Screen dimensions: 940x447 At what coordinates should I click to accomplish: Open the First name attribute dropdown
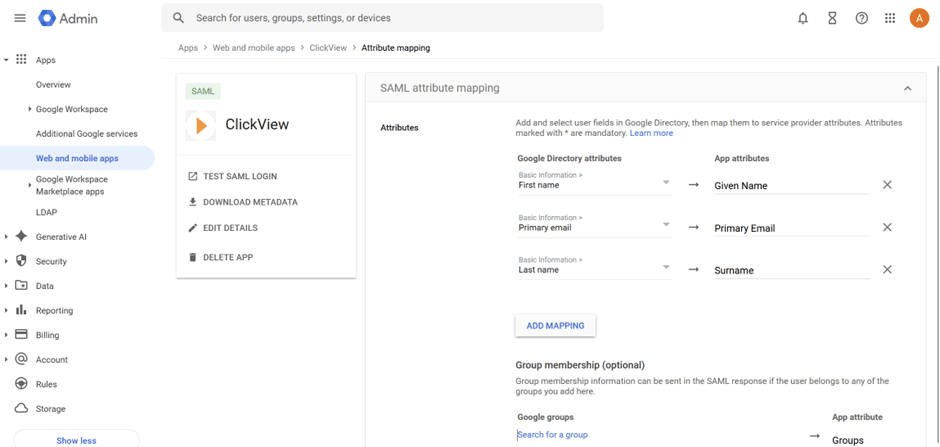click(595, 181)
